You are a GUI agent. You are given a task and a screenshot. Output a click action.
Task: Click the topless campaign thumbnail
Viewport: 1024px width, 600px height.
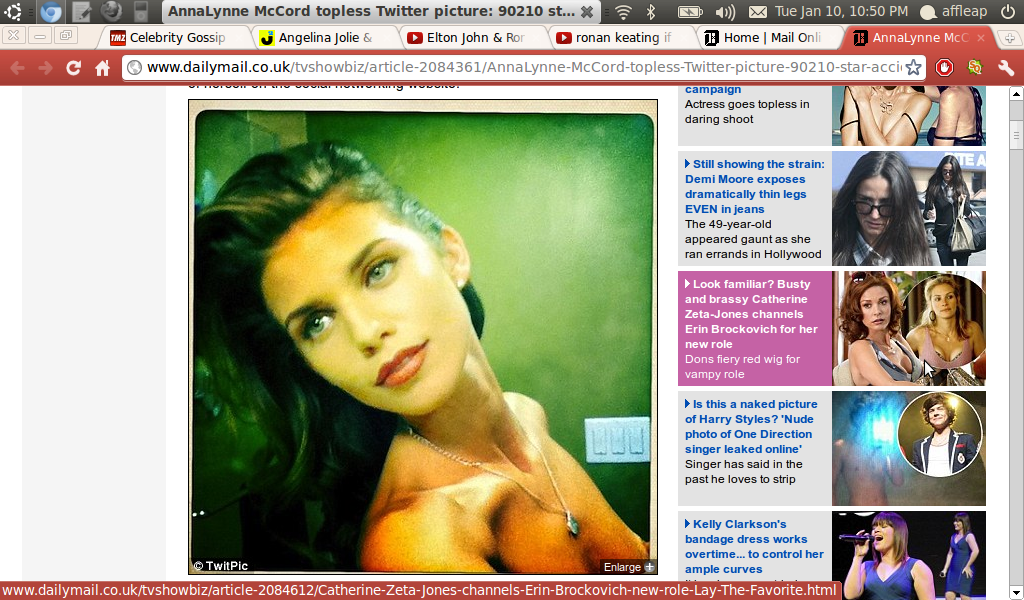coord(908,116)
